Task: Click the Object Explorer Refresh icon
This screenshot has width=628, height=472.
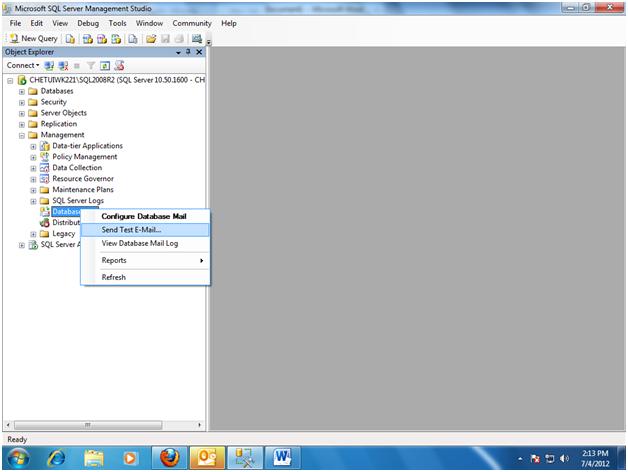Action: pyautogui.click(x=105, y=66)
